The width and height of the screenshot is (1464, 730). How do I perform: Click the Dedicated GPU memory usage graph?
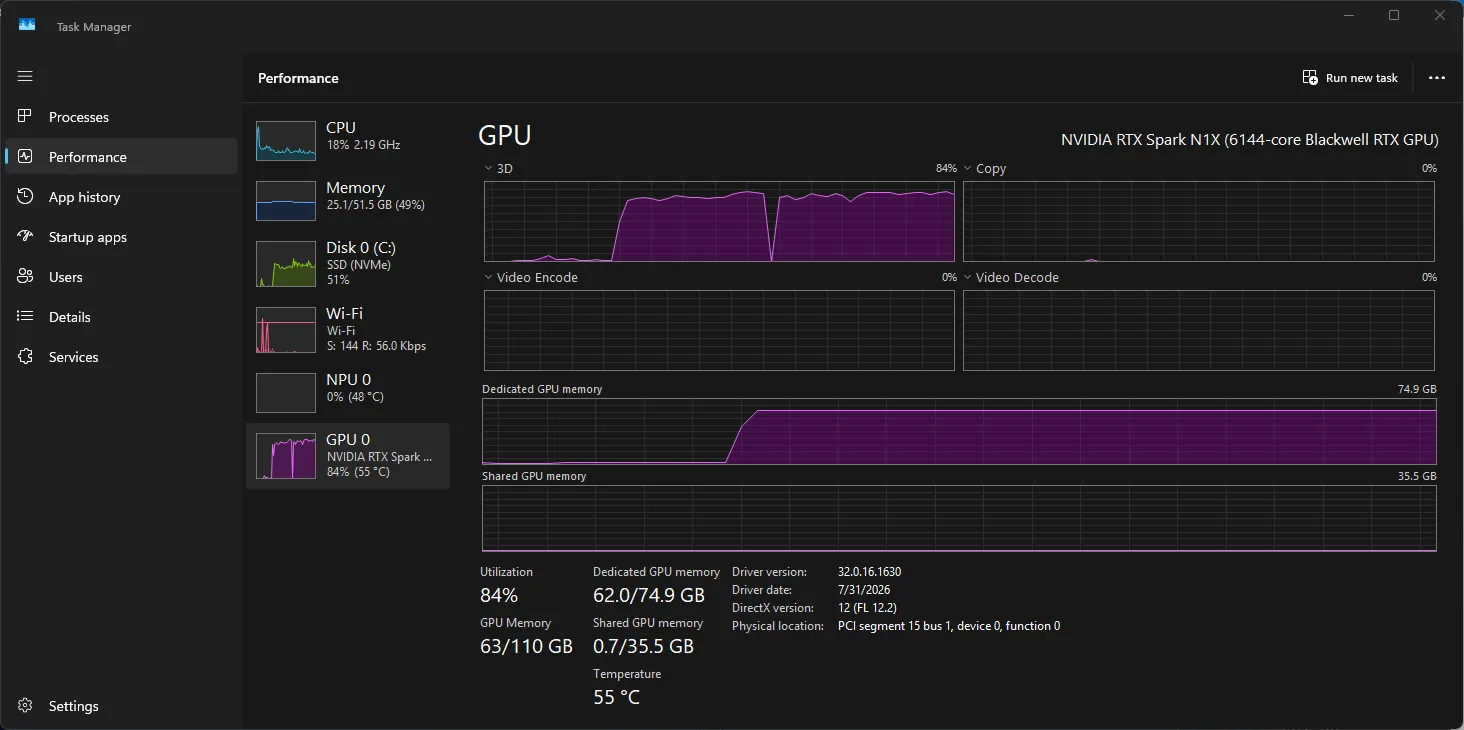(959, 431)
